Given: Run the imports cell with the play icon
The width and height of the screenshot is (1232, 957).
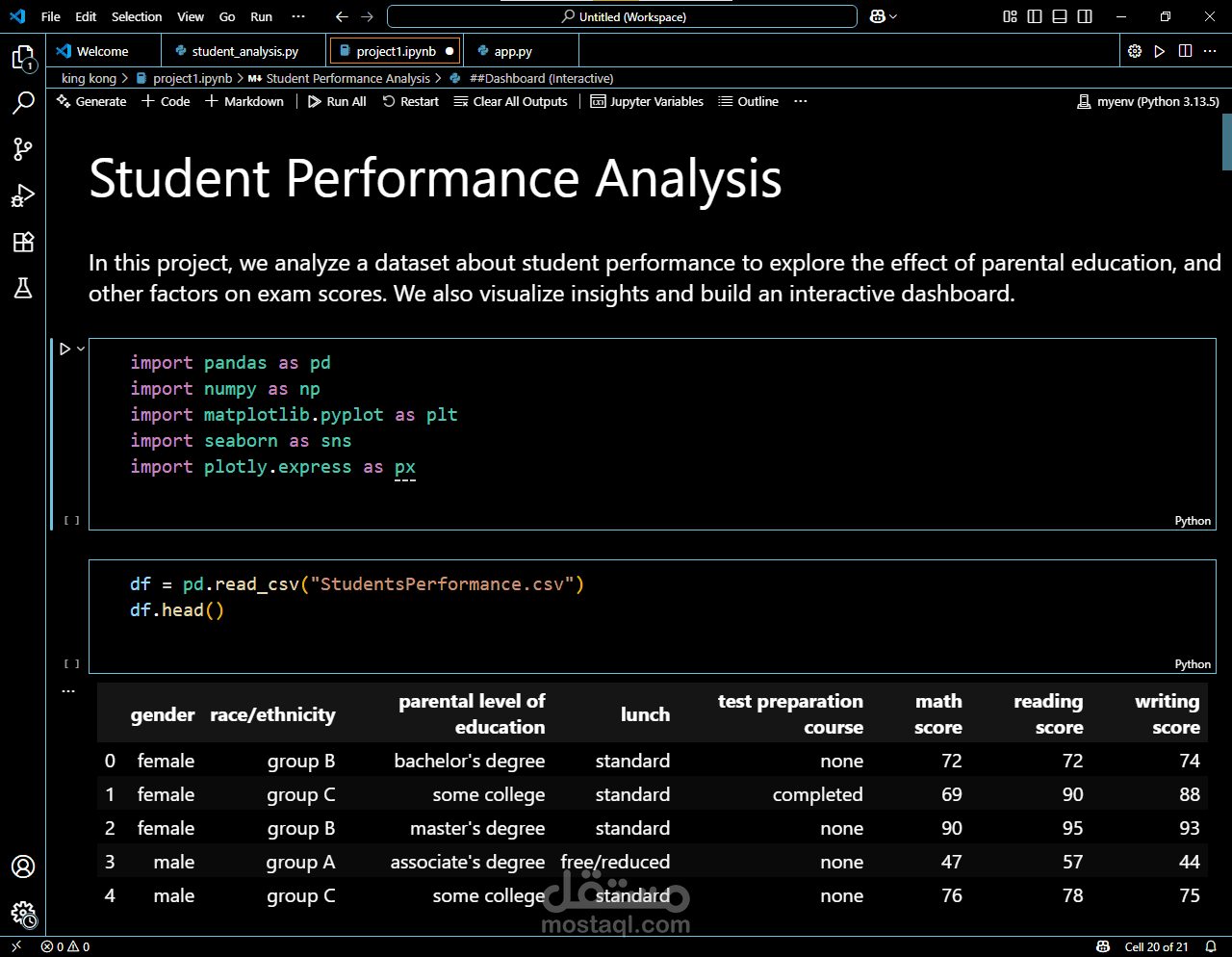Looking at the screenshot, I should pyautogui.click(x=64, y=349).
